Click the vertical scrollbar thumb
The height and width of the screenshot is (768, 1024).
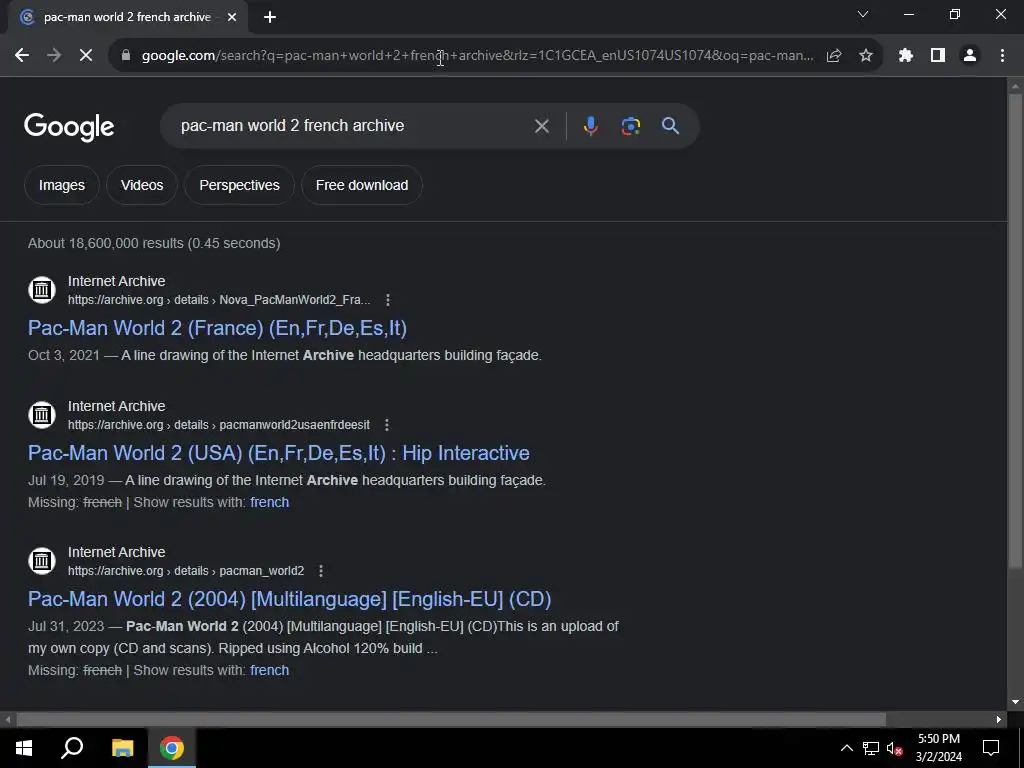pyautogui.click(x=1015, y=330)
